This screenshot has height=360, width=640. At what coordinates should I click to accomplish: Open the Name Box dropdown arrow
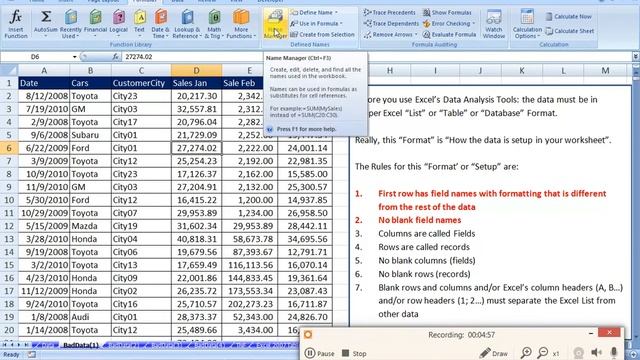(74, 57)
